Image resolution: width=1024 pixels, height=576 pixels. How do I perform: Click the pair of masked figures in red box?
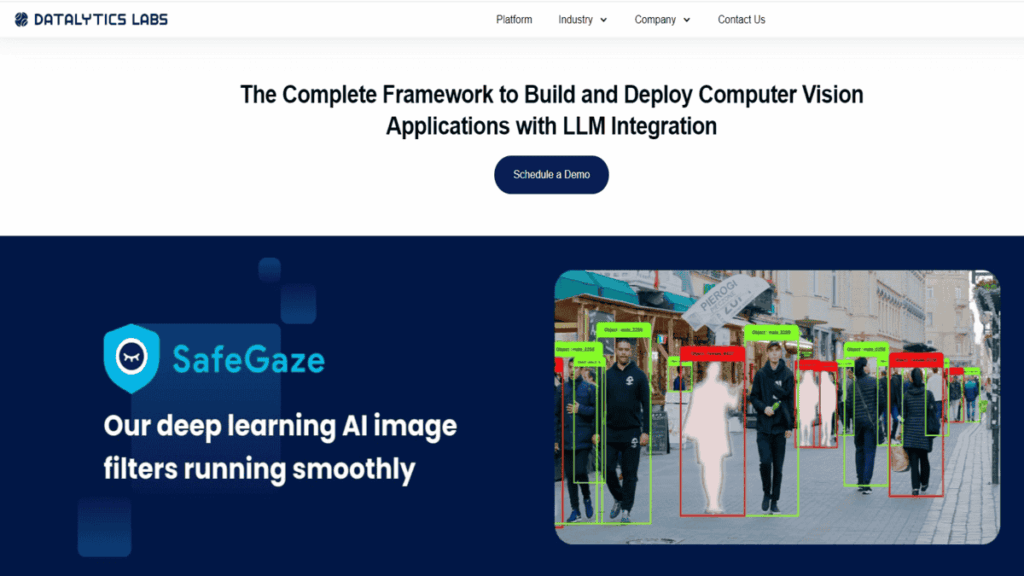pyautogui.click(x=817, y=407)
